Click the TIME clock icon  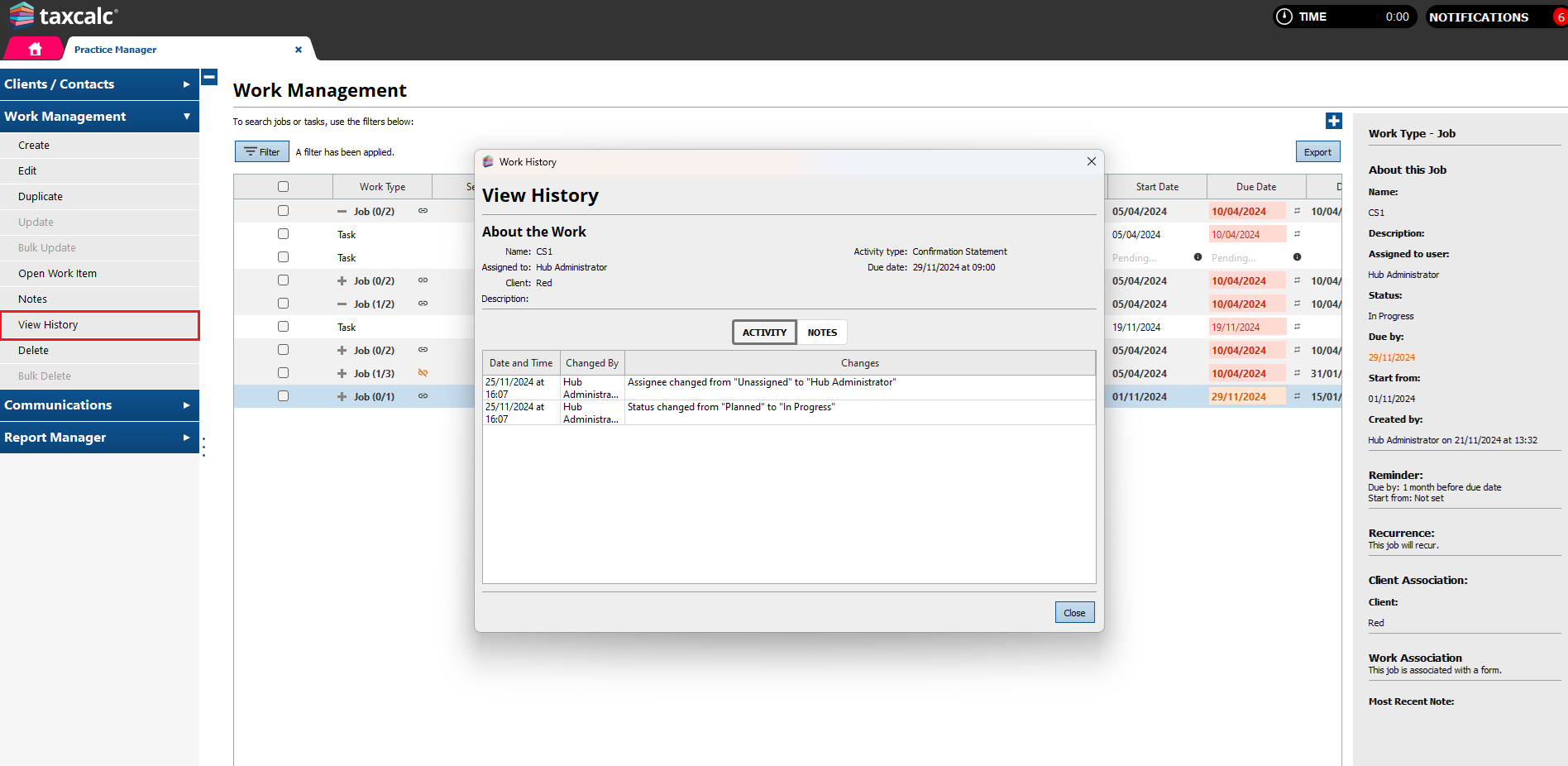click(1283, 16)
